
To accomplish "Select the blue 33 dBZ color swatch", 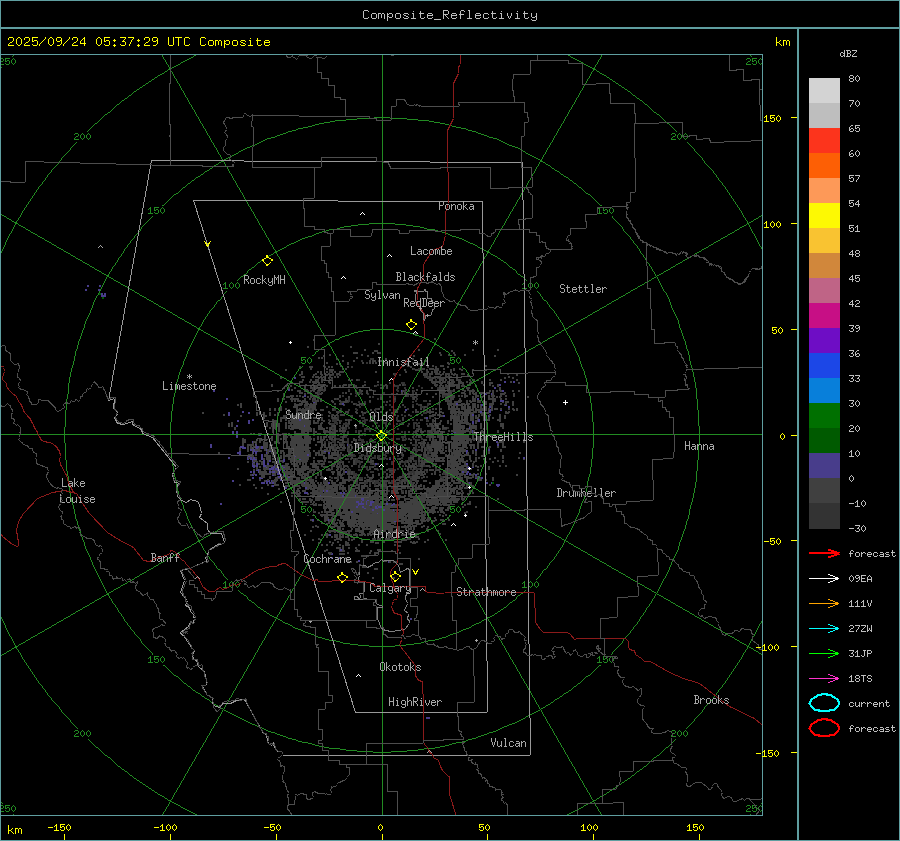I will (824, 391).
